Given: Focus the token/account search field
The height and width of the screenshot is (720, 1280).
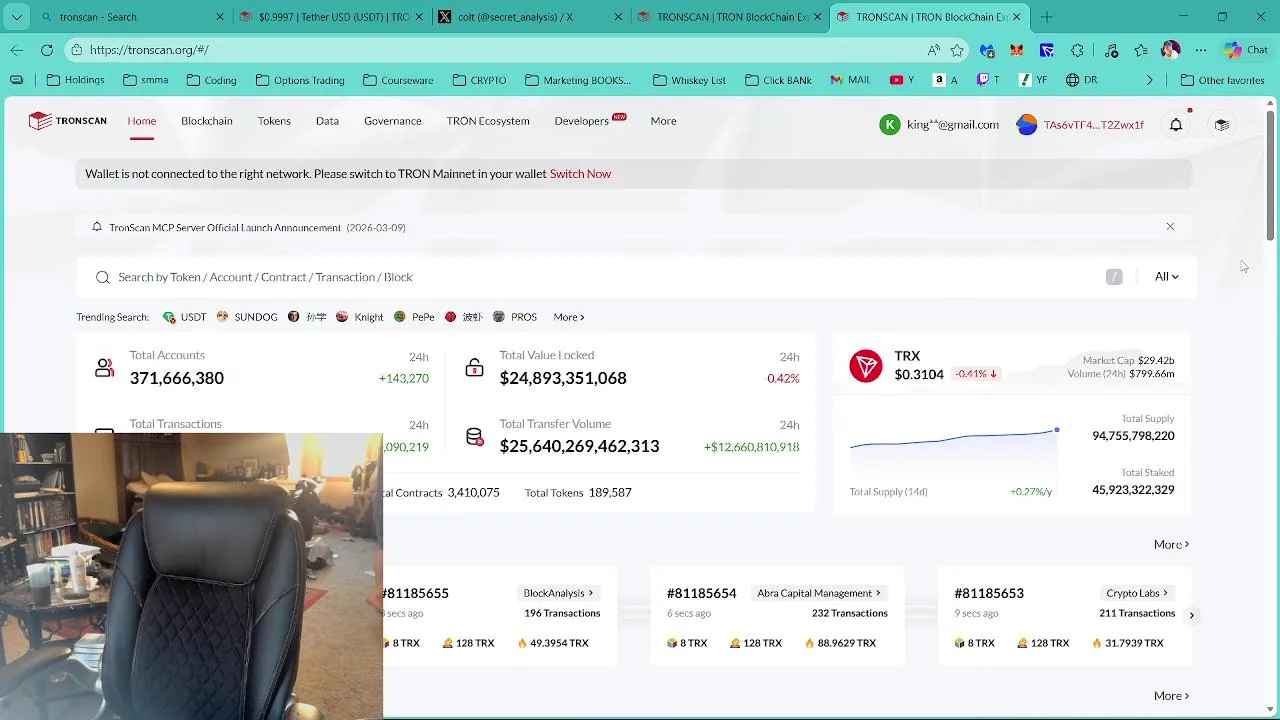Looking at the screenshot, I should click(600, 277).
